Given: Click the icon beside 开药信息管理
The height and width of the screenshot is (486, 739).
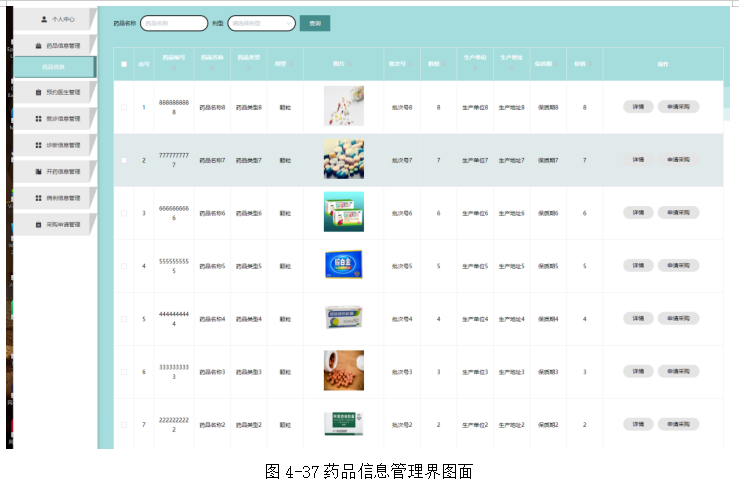Looking at the screenshot, I should tap(39, 172).
